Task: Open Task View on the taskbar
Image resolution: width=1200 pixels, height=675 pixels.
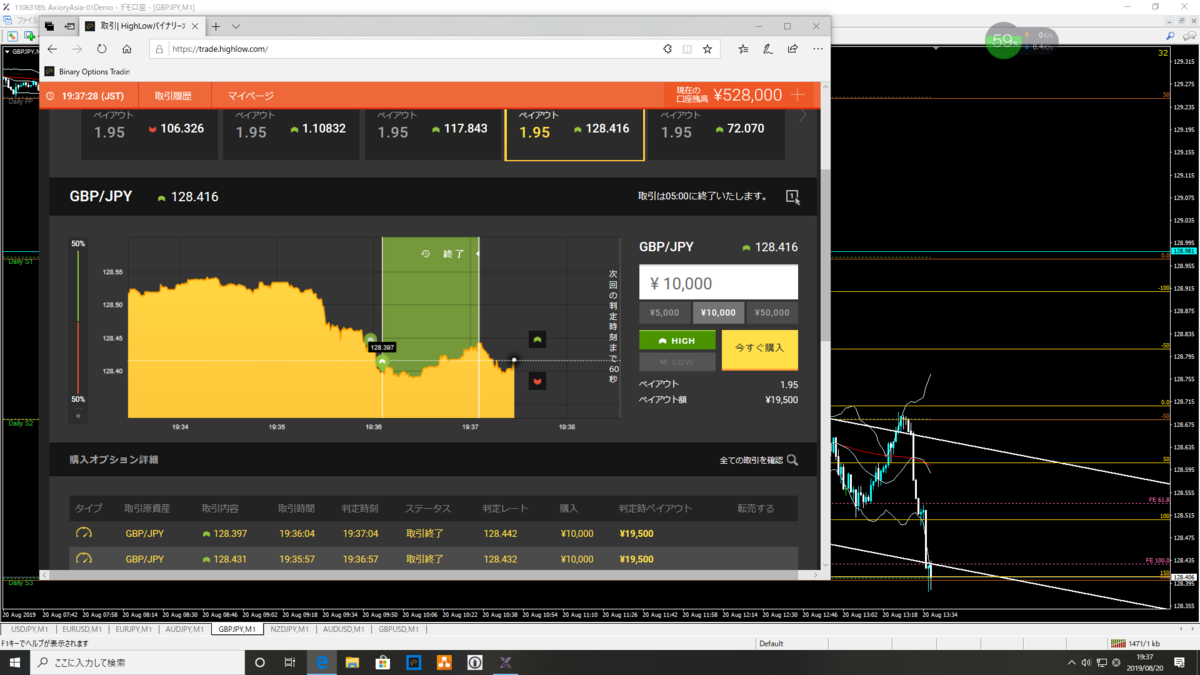Action: (x=290, y=662)
